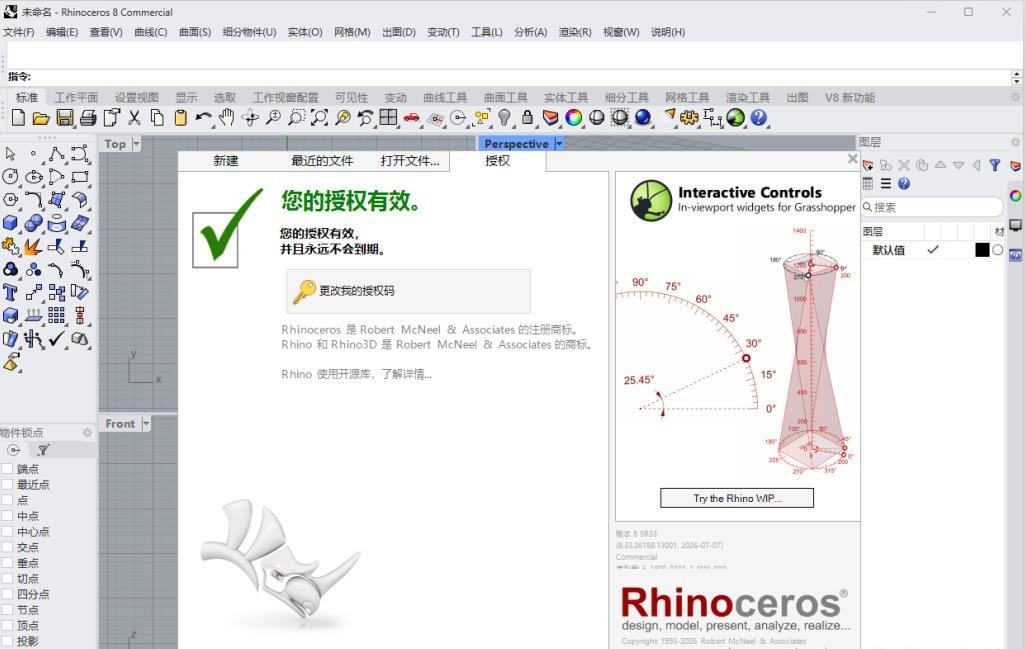Click the Print icon in standard toolbar
1026x649 pixels.
pyautogui.click(x=88, y=118)
